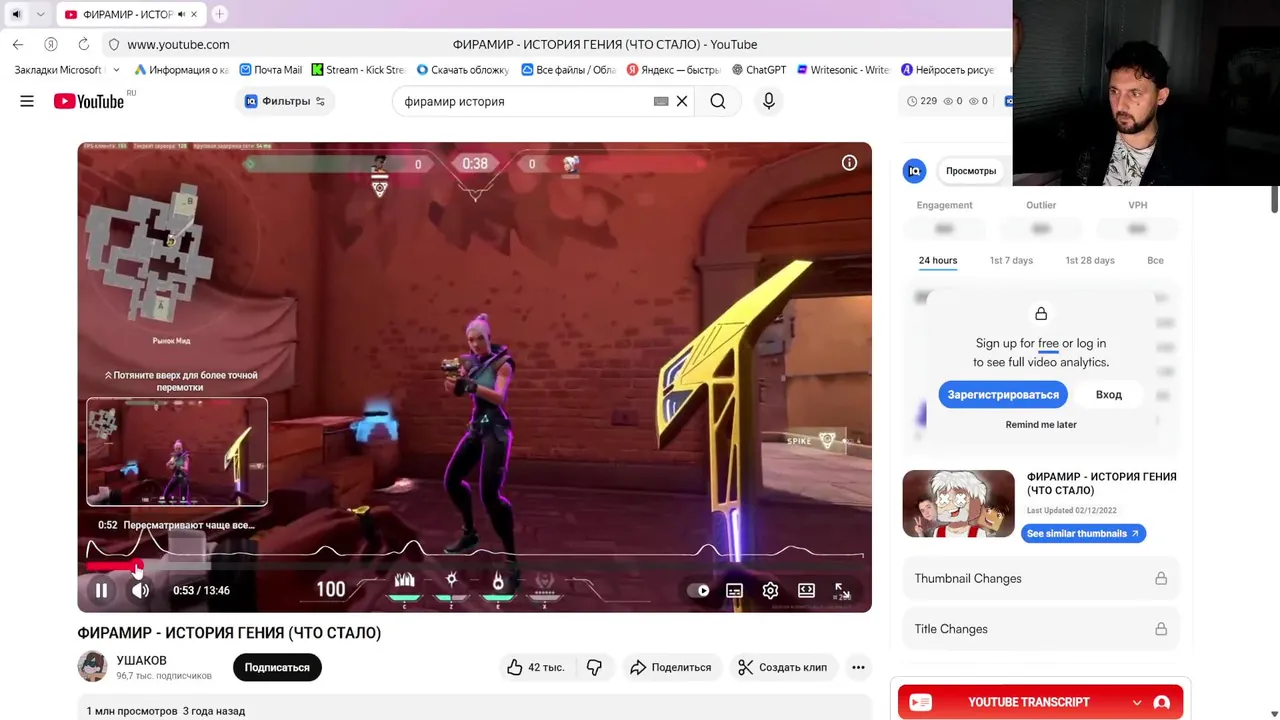
Task: Clear the search query with X
Action: [682, 101]
